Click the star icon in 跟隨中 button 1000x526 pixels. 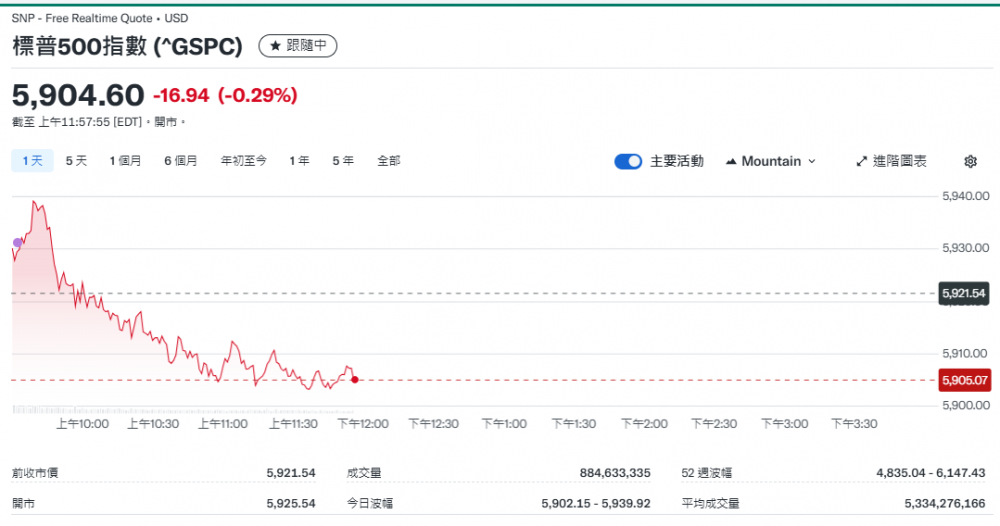pos(275,46)
